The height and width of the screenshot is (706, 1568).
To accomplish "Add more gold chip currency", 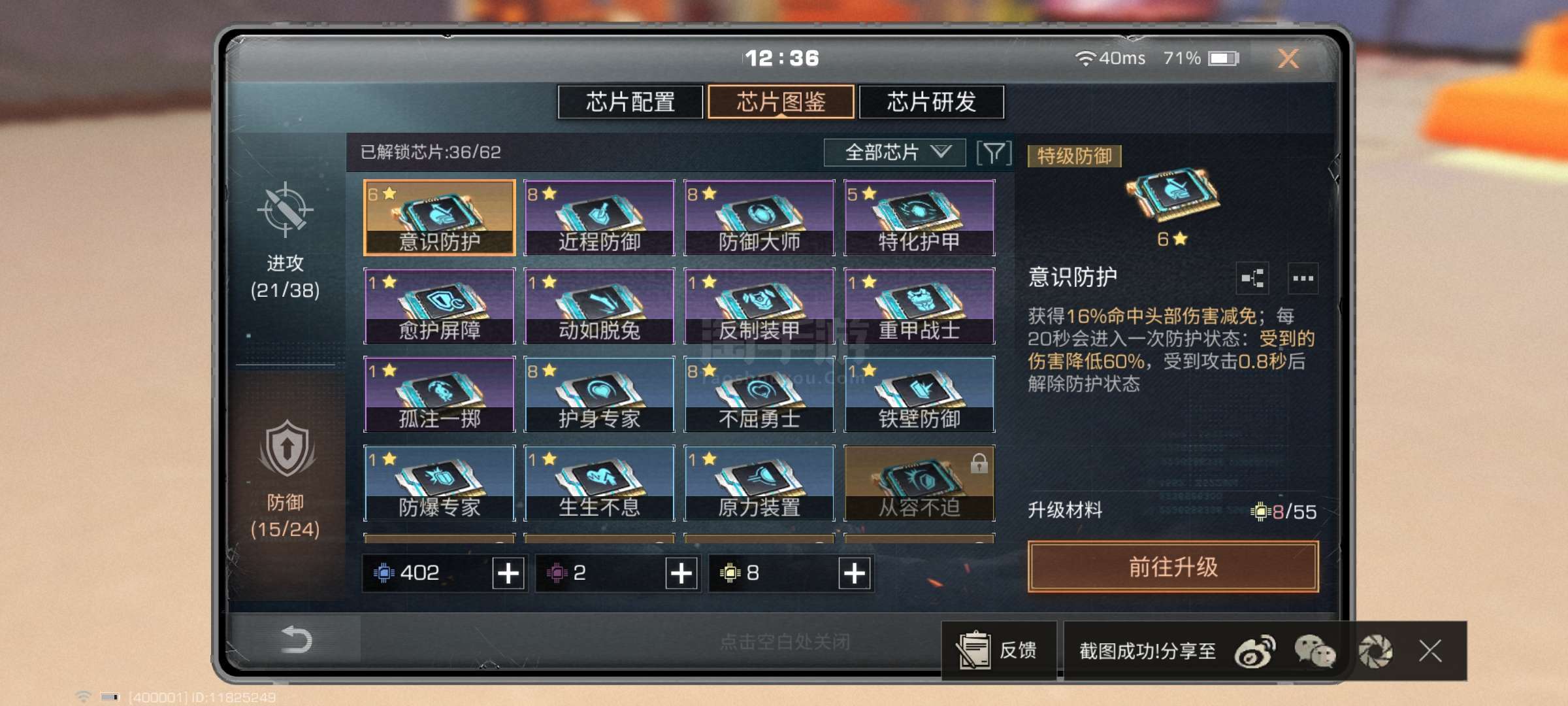I will tap(855, 573).
